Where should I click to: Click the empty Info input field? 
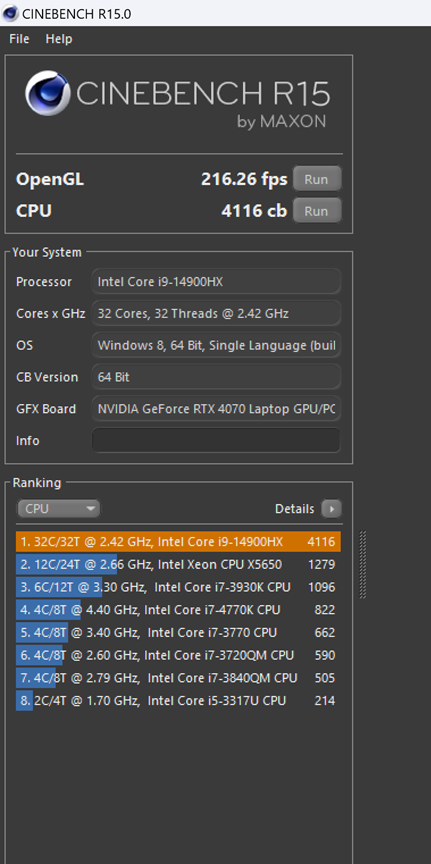(216, 441)
